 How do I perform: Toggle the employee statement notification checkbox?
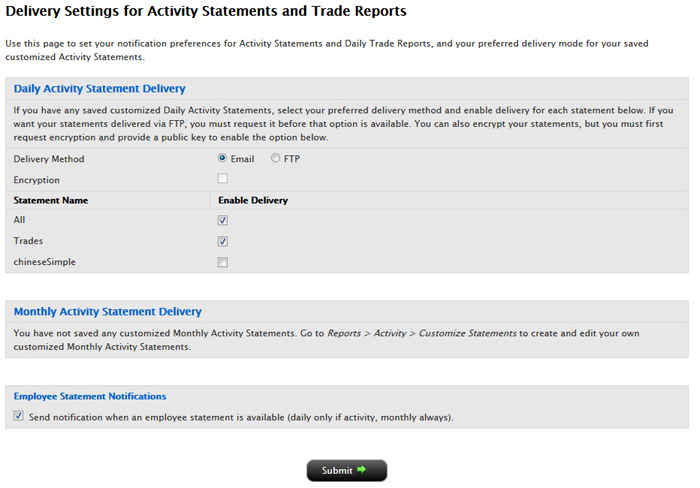pyautogui.click(x=18, y=416)
